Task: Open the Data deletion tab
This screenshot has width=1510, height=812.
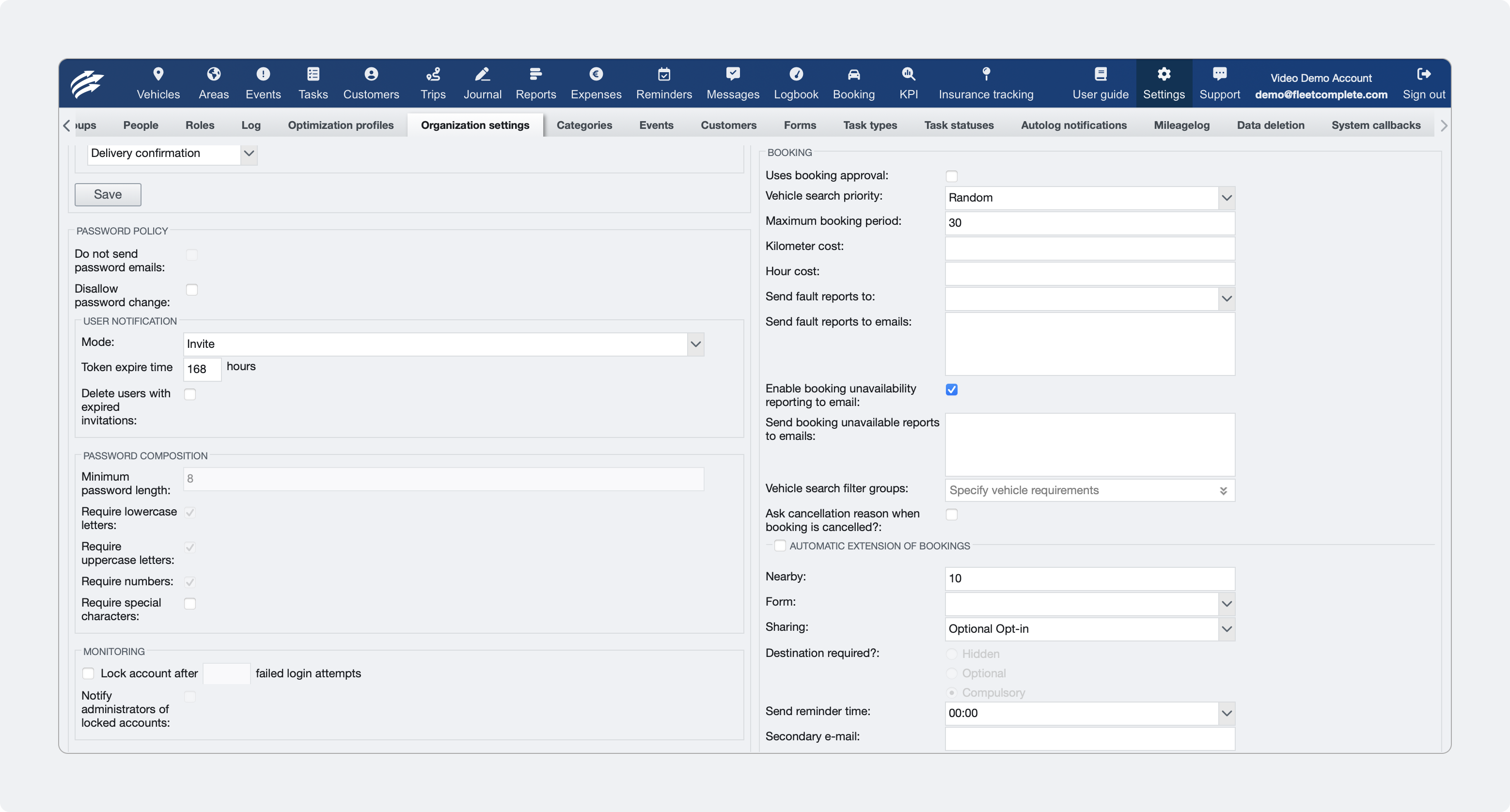Action: [1270, 125]
